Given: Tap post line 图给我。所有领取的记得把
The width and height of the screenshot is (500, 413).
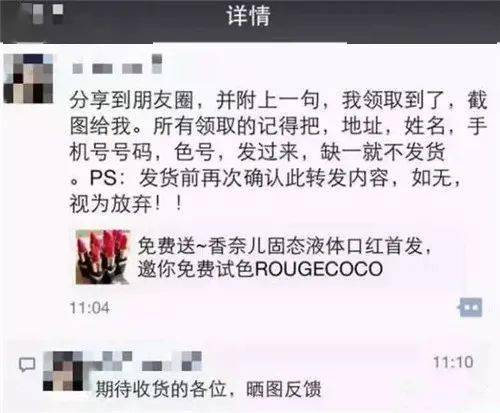Looking at the screenshot, I should (278, 126).
